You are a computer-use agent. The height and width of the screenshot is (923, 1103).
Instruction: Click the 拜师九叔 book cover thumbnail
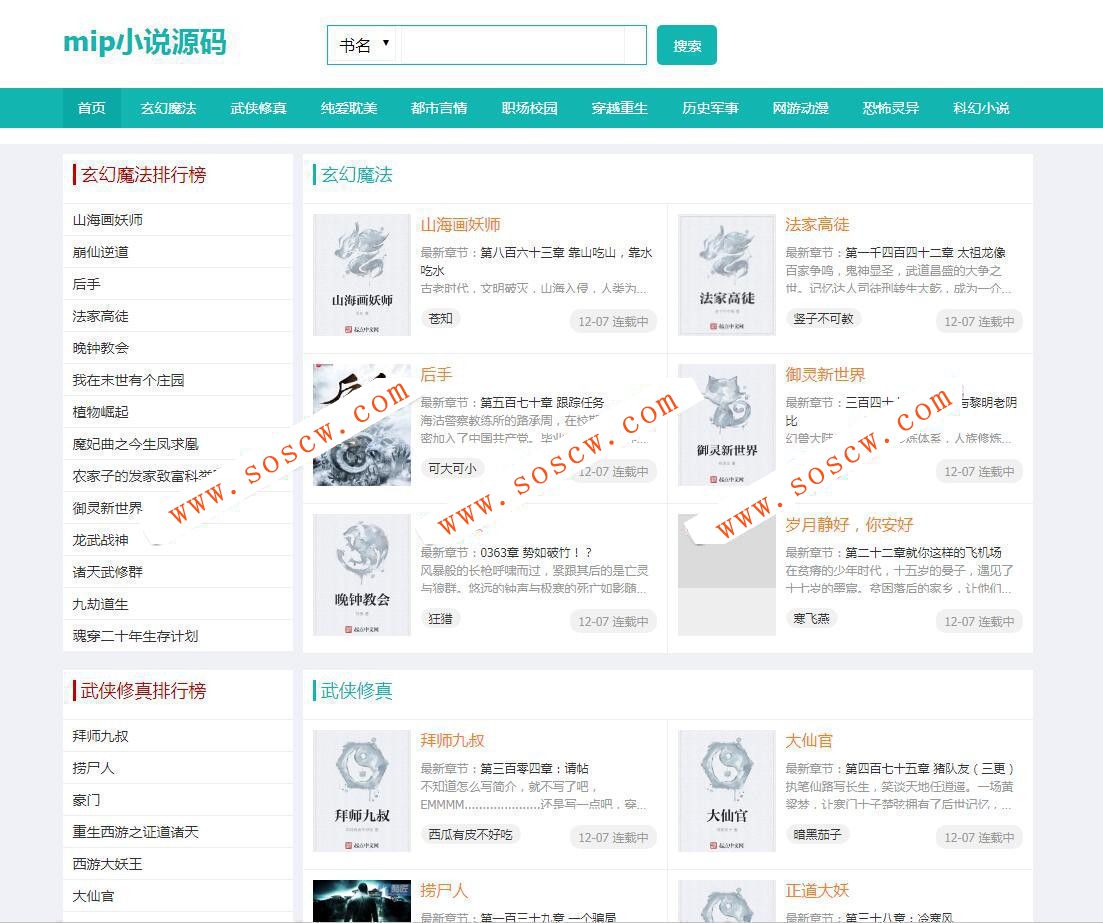[x=362, y=791]
